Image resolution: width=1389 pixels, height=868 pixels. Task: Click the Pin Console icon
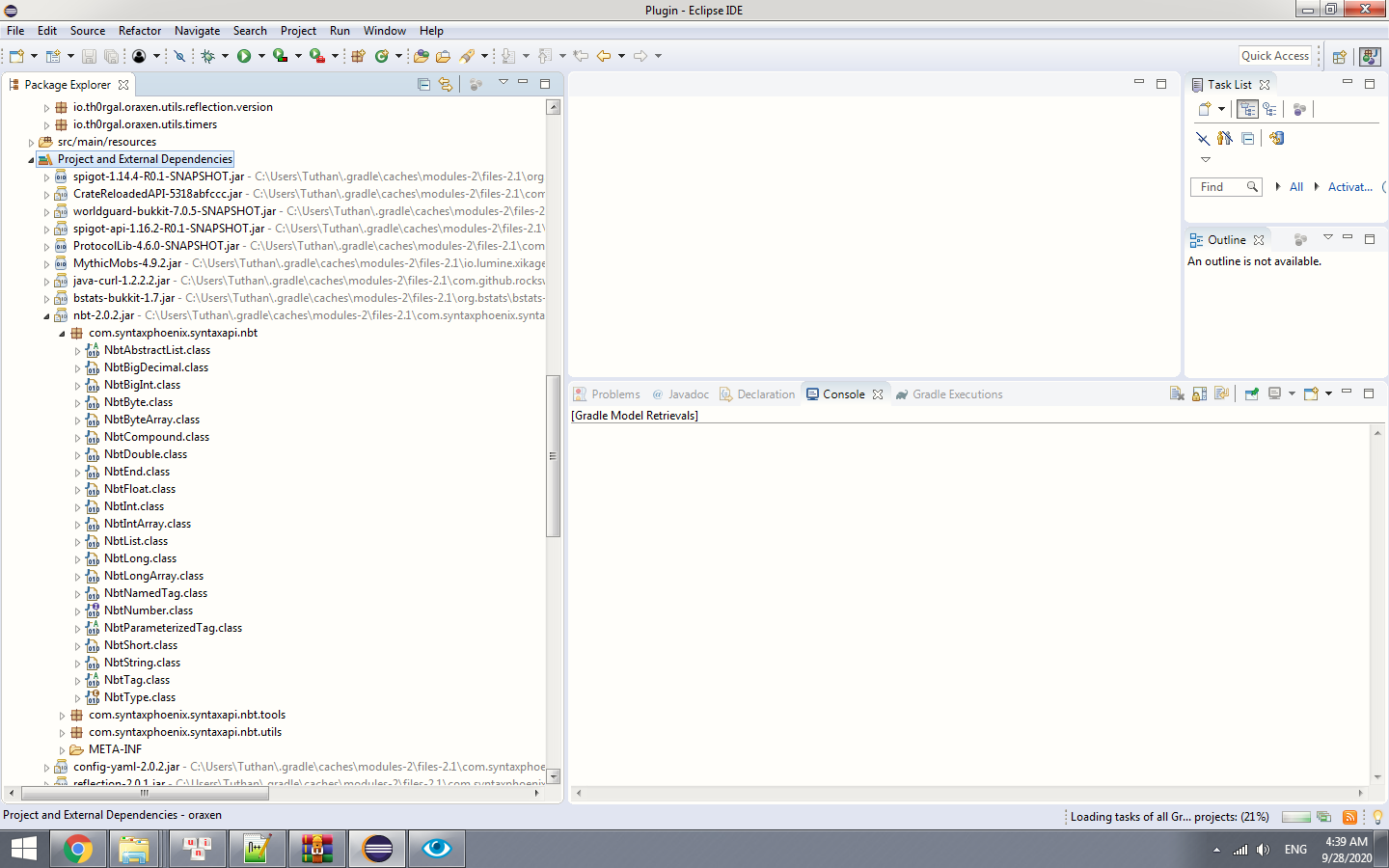[1252, 393]
